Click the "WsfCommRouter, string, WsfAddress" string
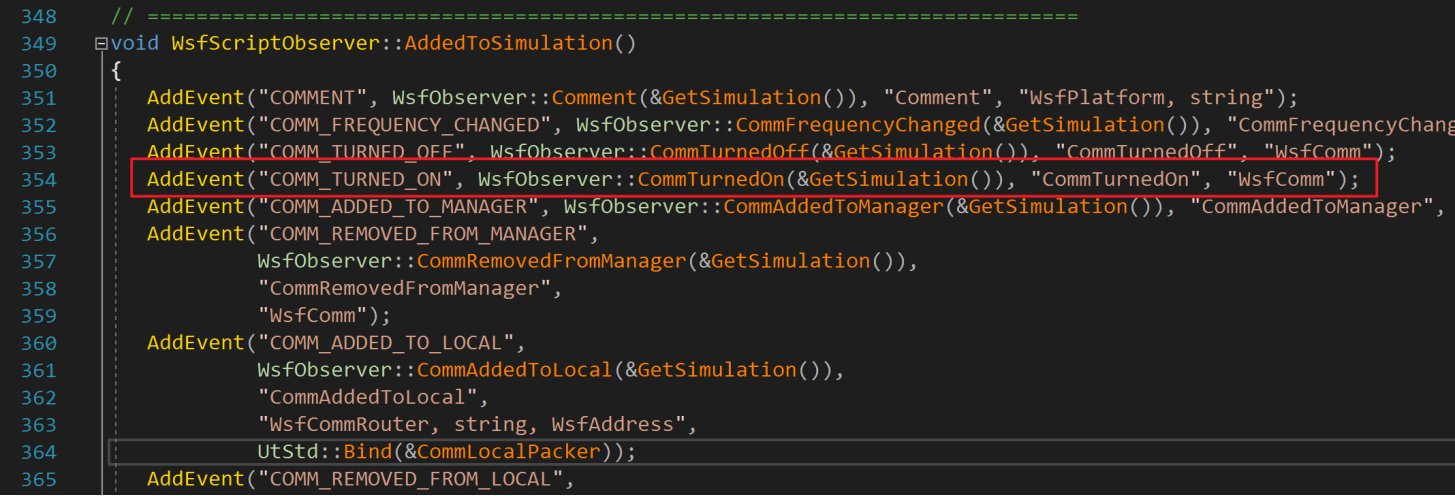 pos(474,425)
